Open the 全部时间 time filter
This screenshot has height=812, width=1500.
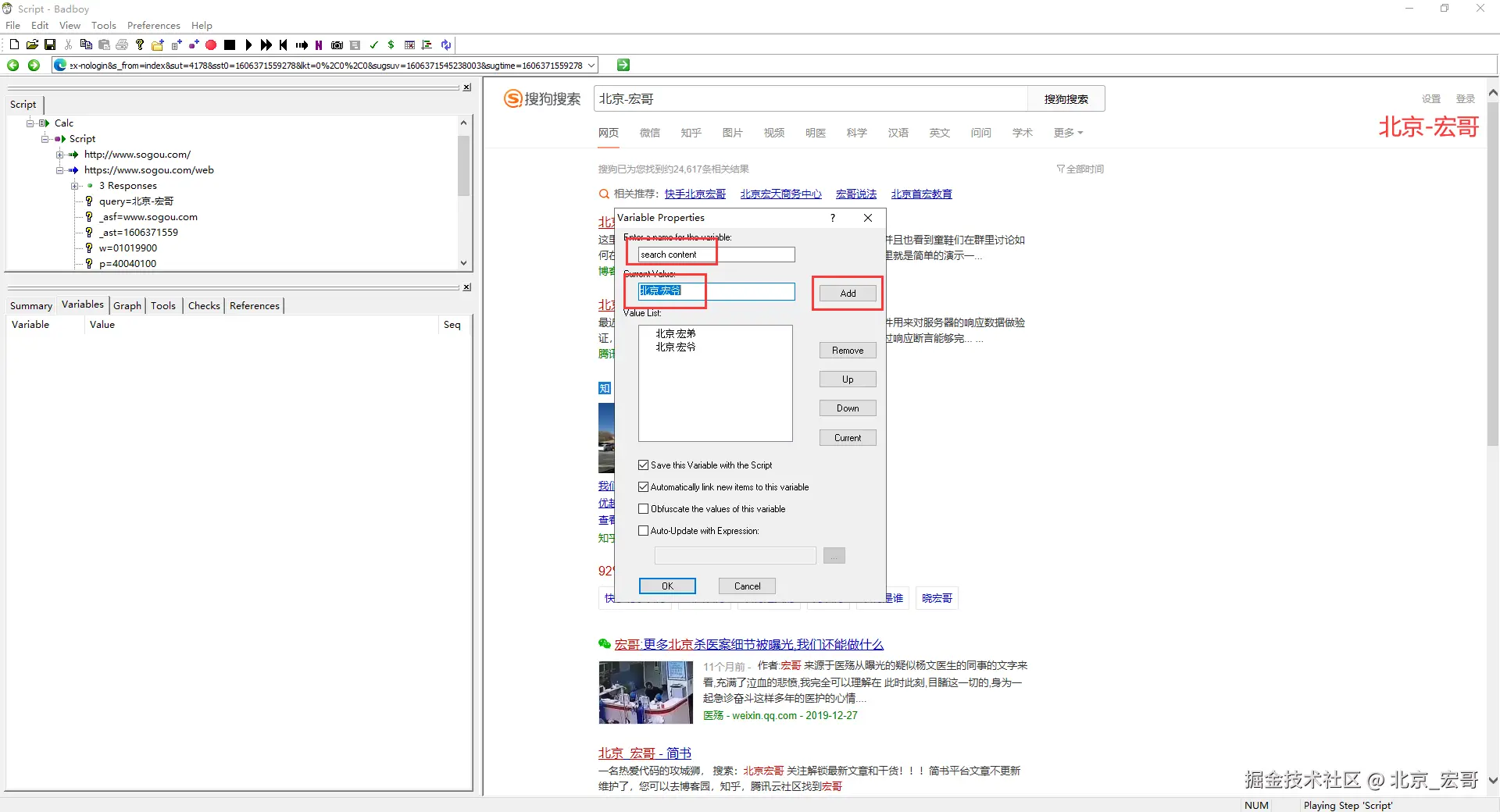click(1080, 169)
